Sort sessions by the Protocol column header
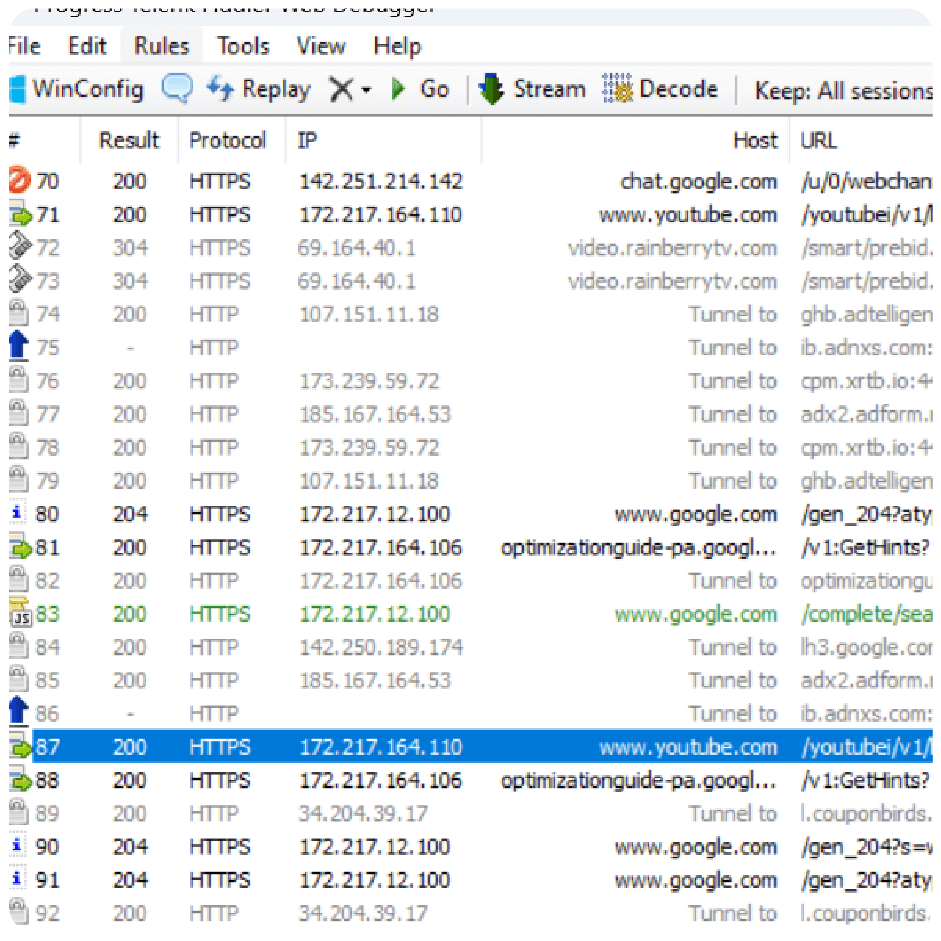 click(228, 141)
